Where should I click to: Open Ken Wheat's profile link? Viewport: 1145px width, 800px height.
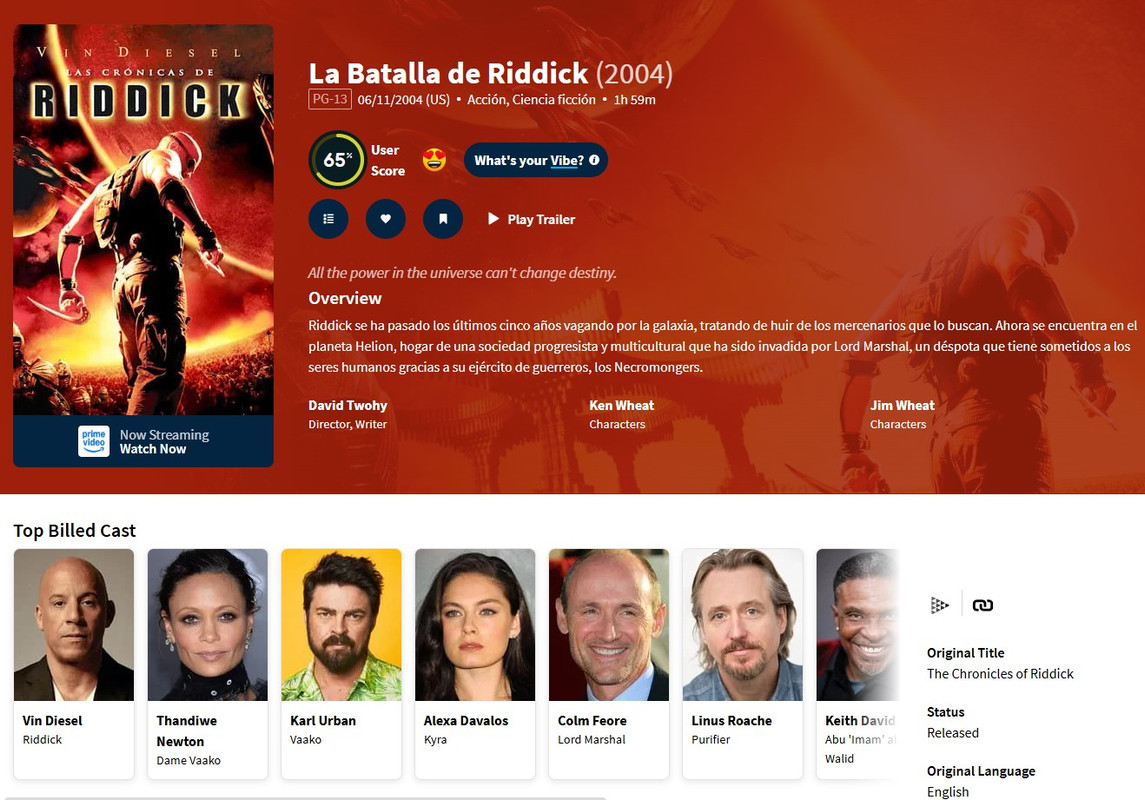[621, 405]
